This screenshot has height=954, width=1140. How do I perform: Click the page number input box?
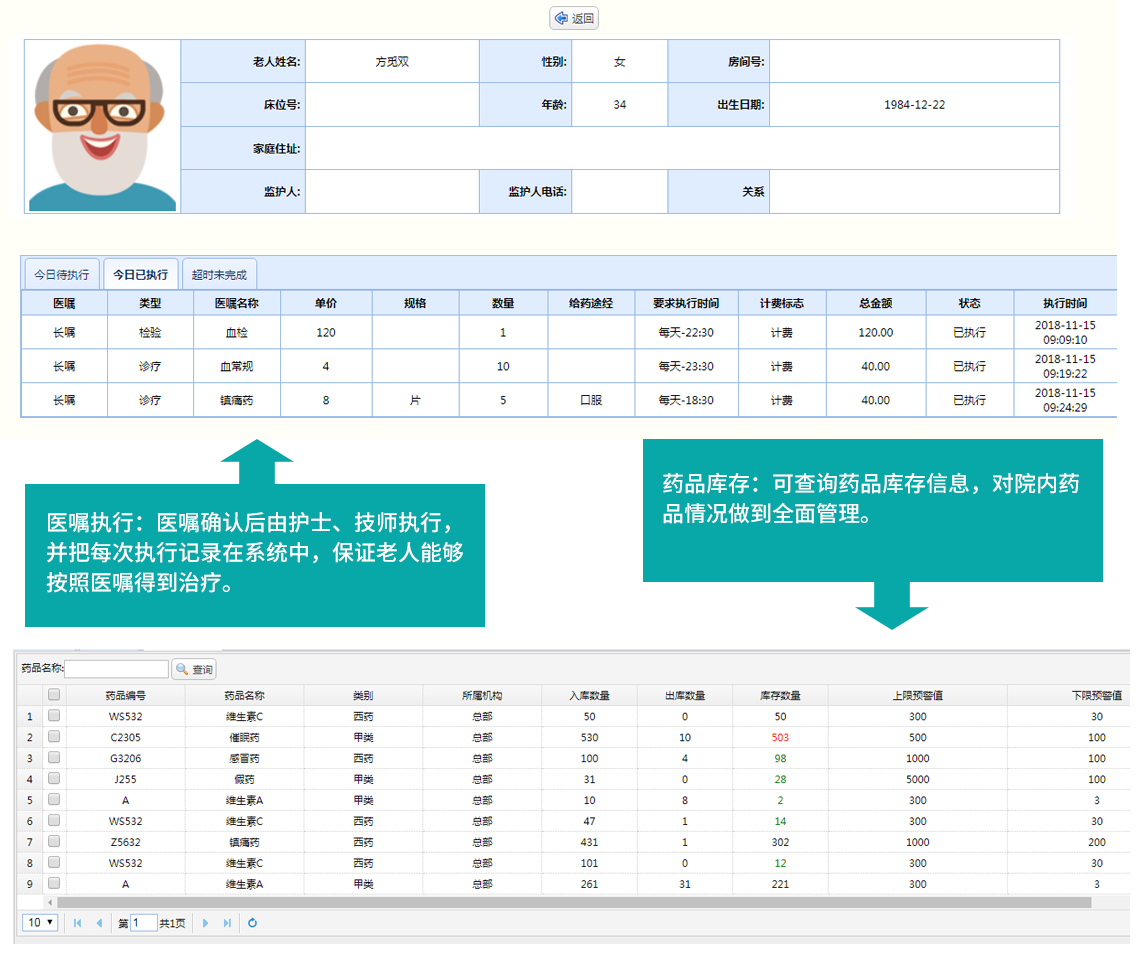[143, 923]
